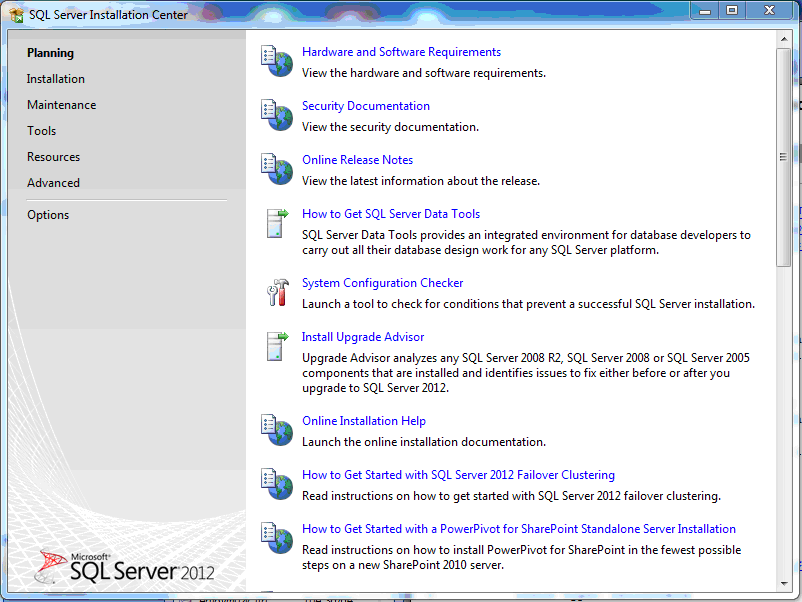The height and width of the screenshot is (602, 802).
Task: Click the Online Installation Help icon
Action: (276, 430)
